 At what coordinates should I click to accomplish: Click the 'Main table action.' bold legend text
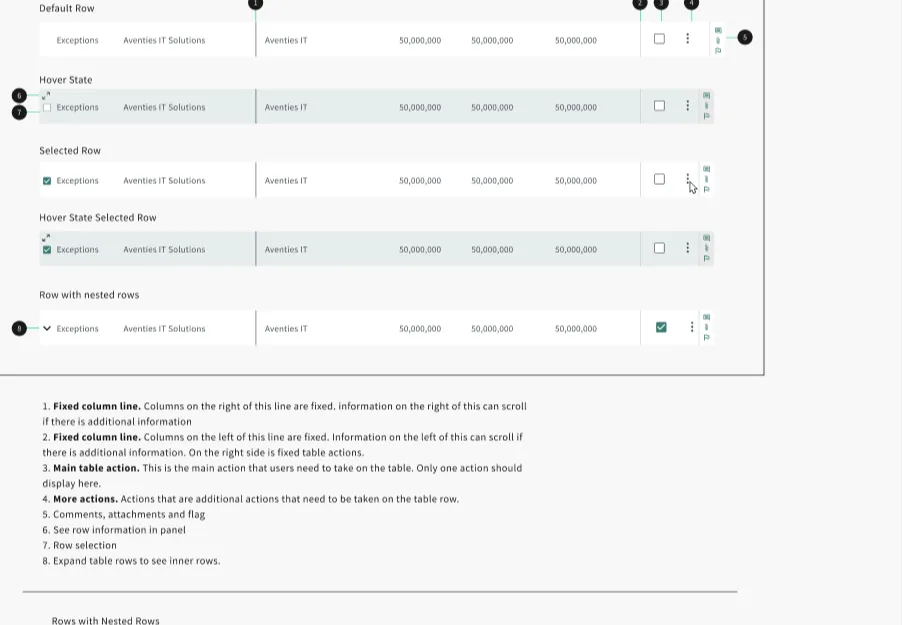coord(96,468)
